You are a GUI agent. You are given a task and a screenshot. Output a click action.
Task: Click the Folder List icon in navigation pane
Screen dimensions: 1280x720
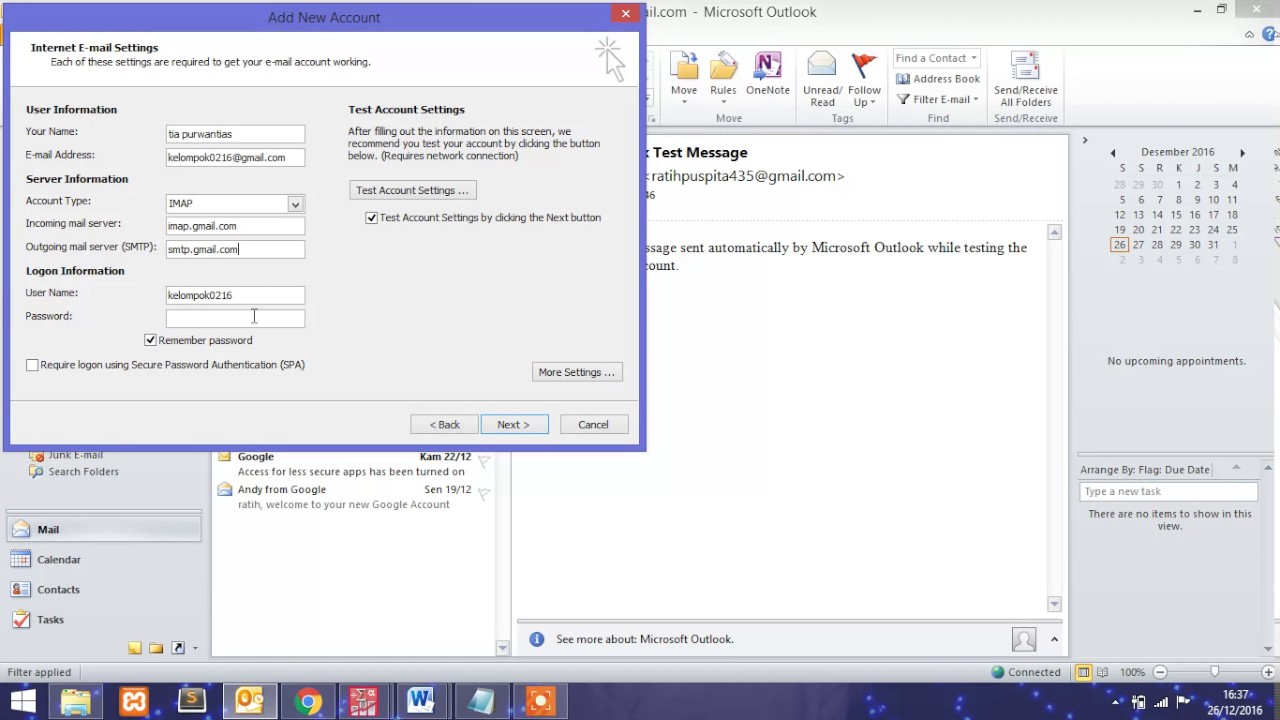[156, 648]
